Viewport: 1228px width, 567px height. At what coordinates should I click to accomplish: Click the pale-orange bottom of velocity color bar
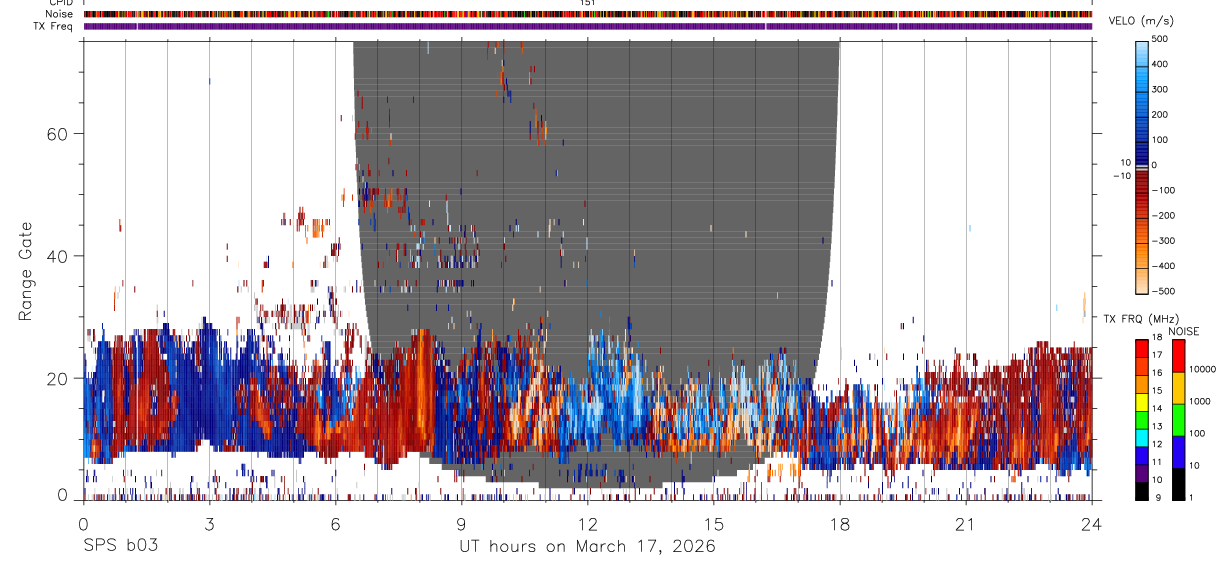click(x=1142, y=283)
